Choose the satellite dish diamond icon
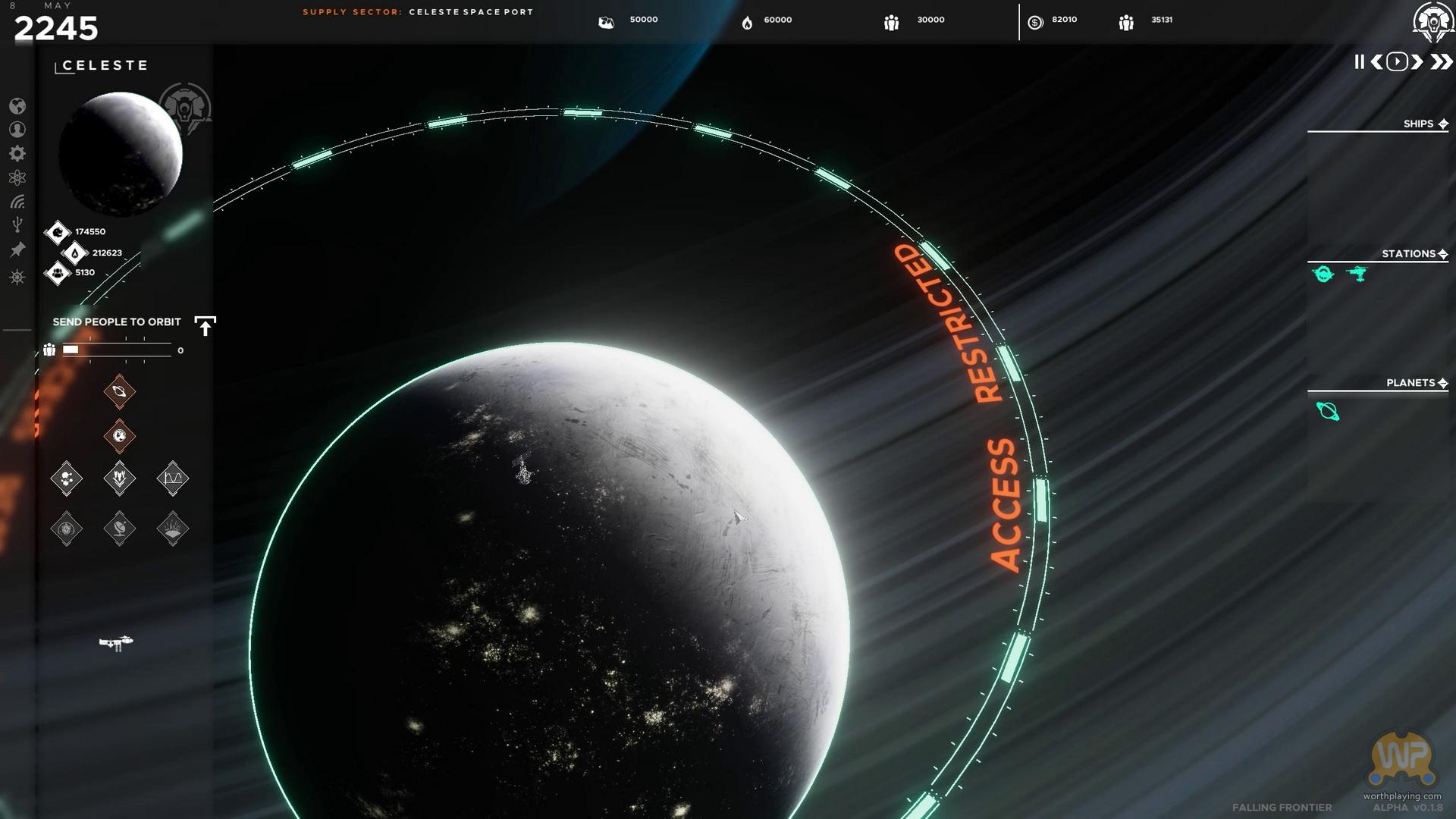1456x819 pixels. (x=119, y=529)
